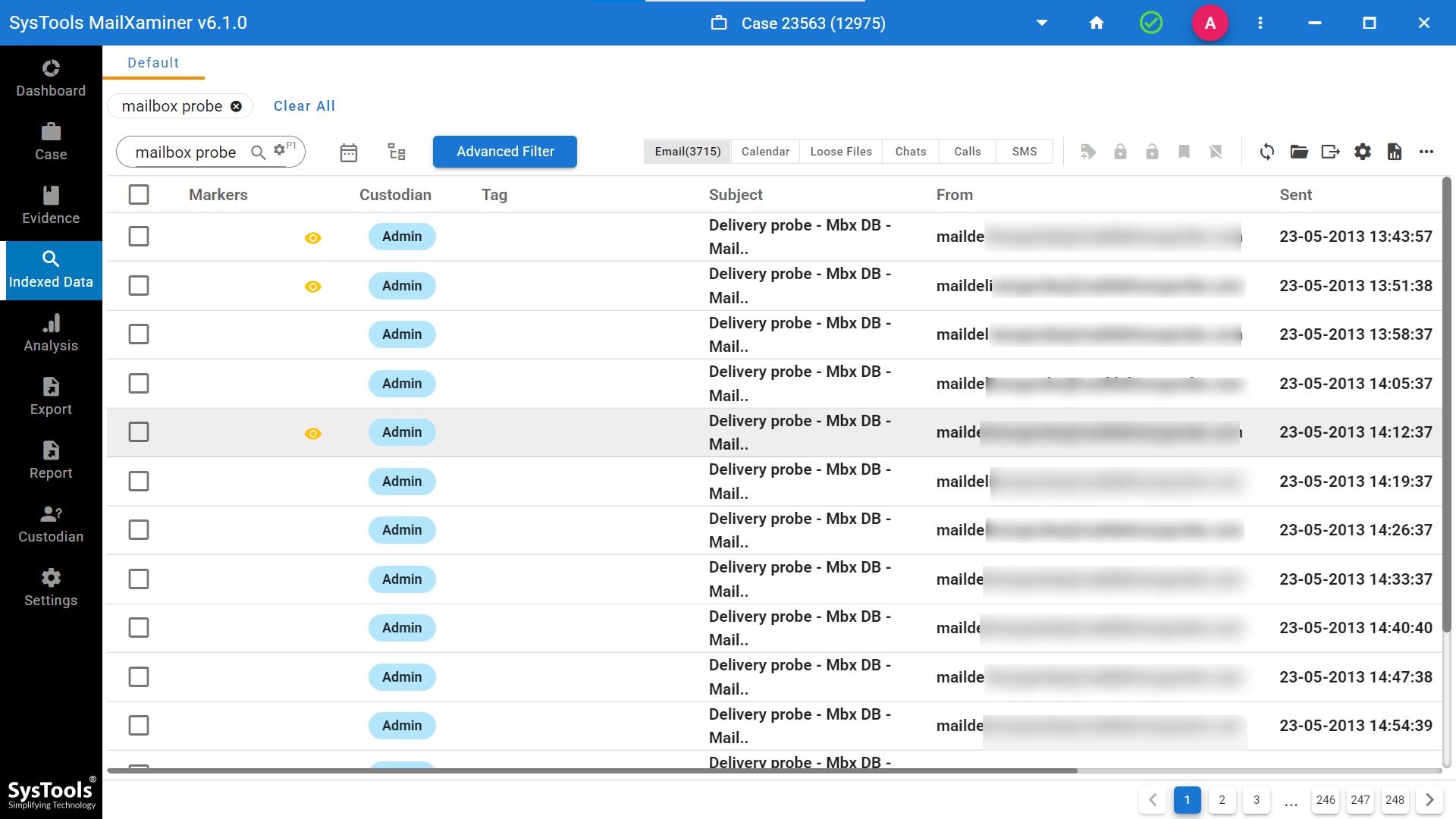Go to the next results page

click(x=1429, y=800)
